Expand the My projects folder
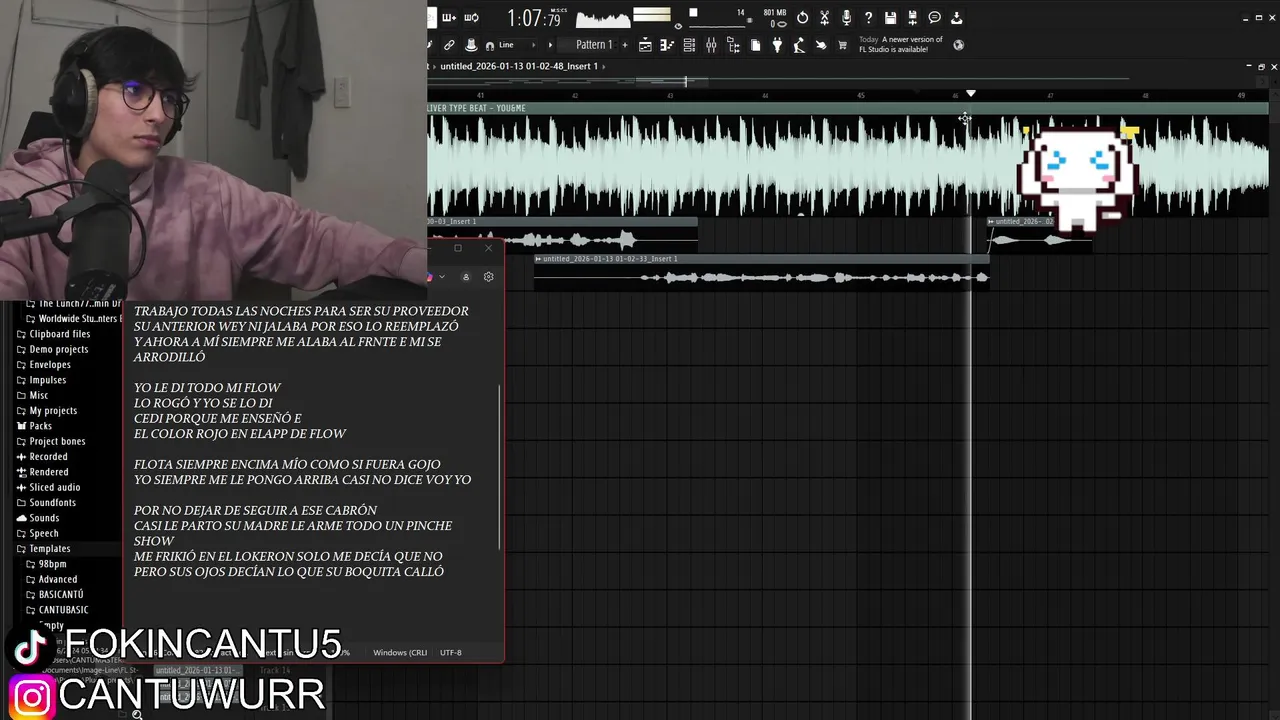Screen dimensions: 1280x720 46,410
